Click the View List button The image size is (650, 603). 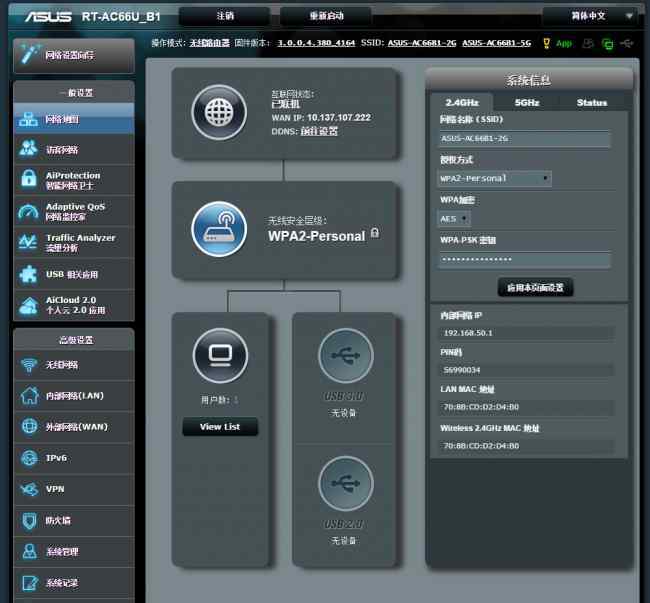click(x=220, y=426)
